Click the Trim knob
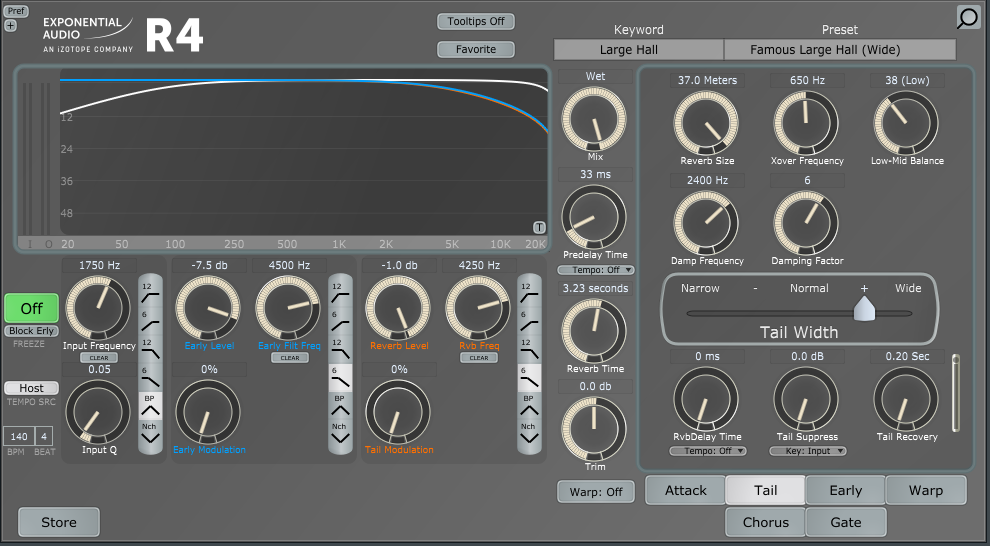Viewport: 990px width, 546px height. coord(594,429)
